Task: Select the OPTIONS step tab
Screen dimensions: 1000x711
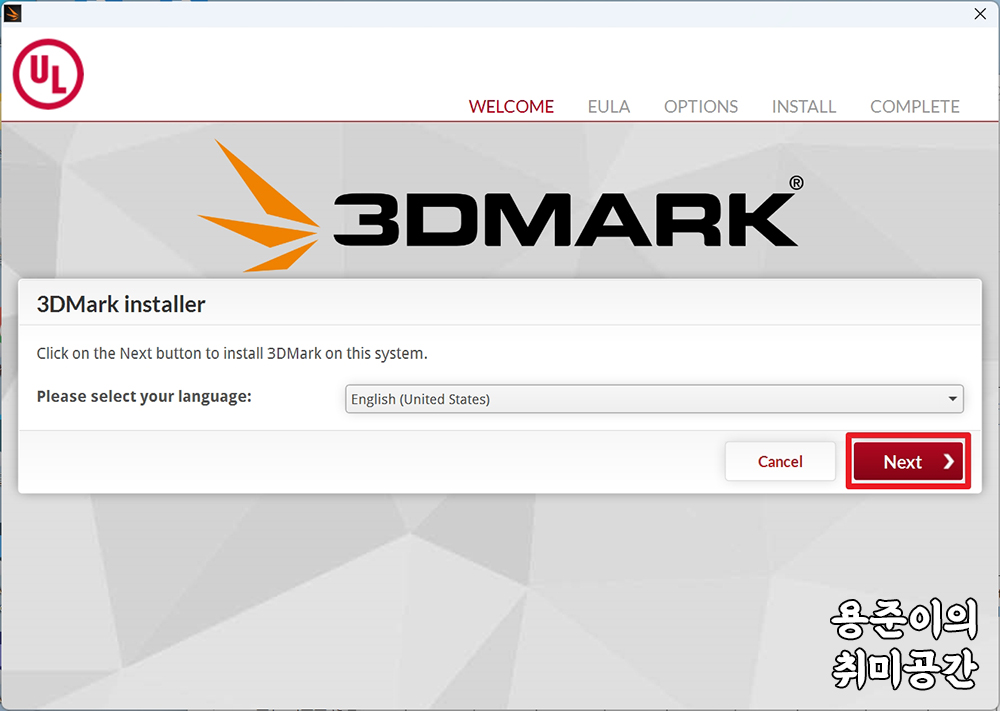Action: (700, 106)
